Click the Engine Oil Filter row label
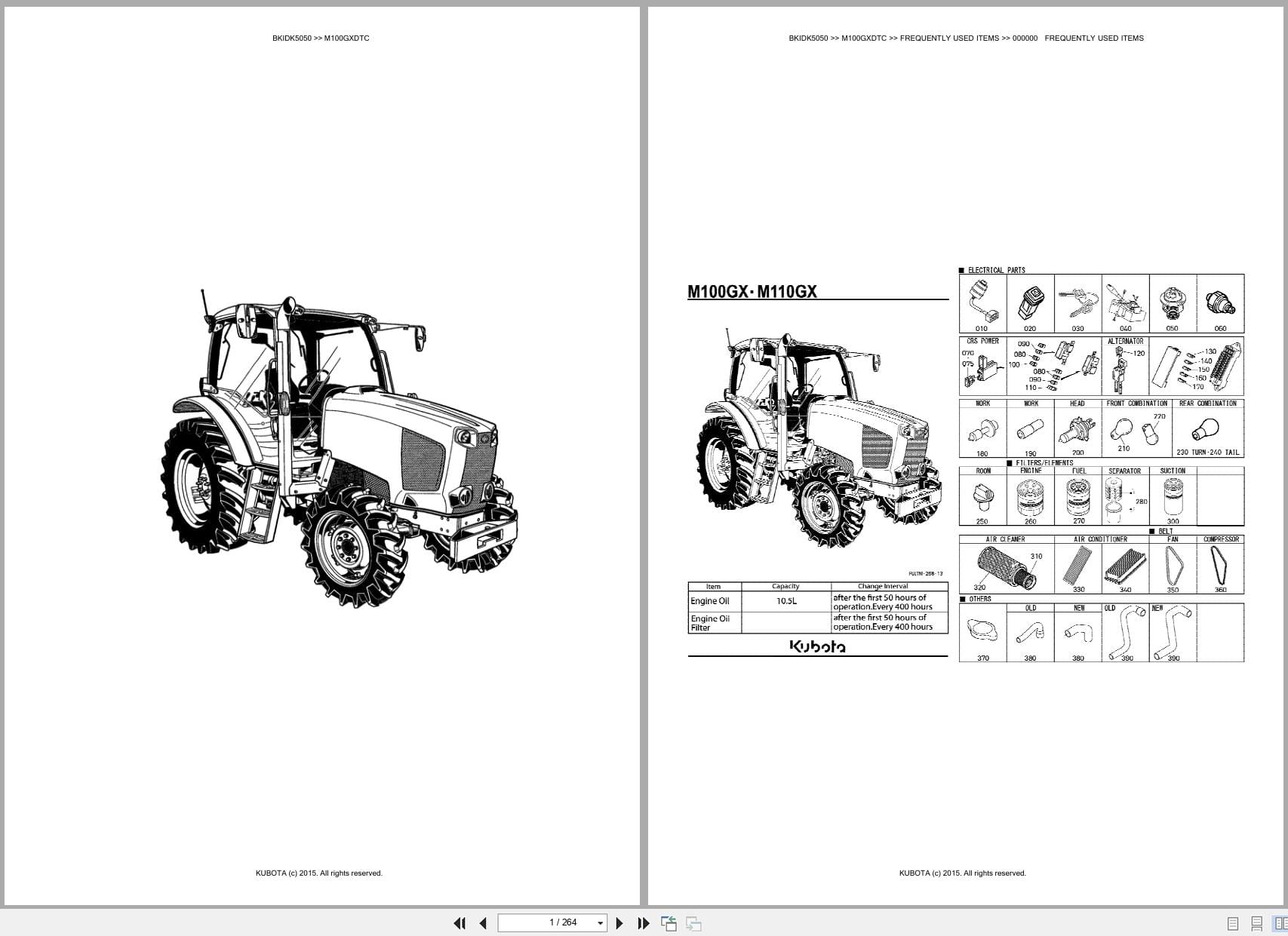The width and height of the screenshot is (1288, 936). (709, 622)
